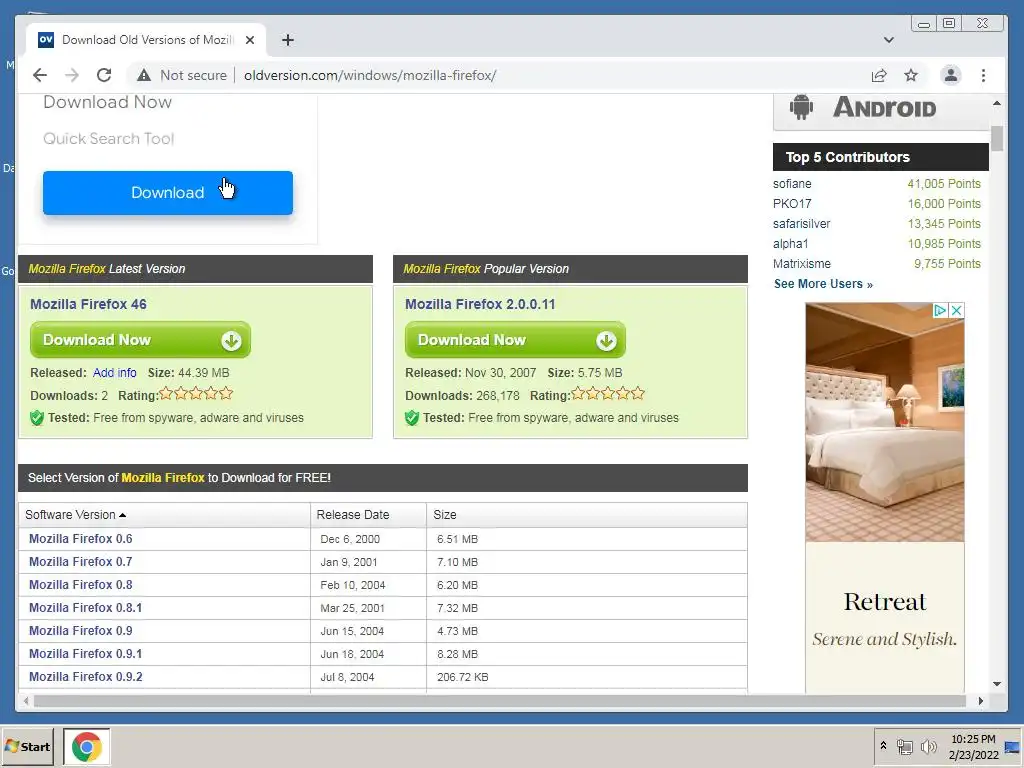Click the See More Users link
1024x768 pixels.
coord(824,284)
